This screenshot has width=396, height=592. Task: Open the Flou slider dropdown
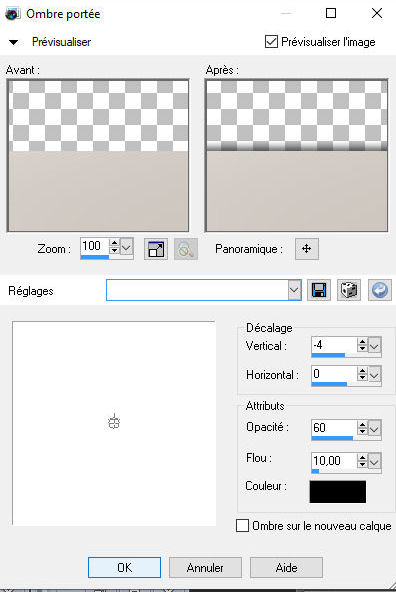[374, 462]
